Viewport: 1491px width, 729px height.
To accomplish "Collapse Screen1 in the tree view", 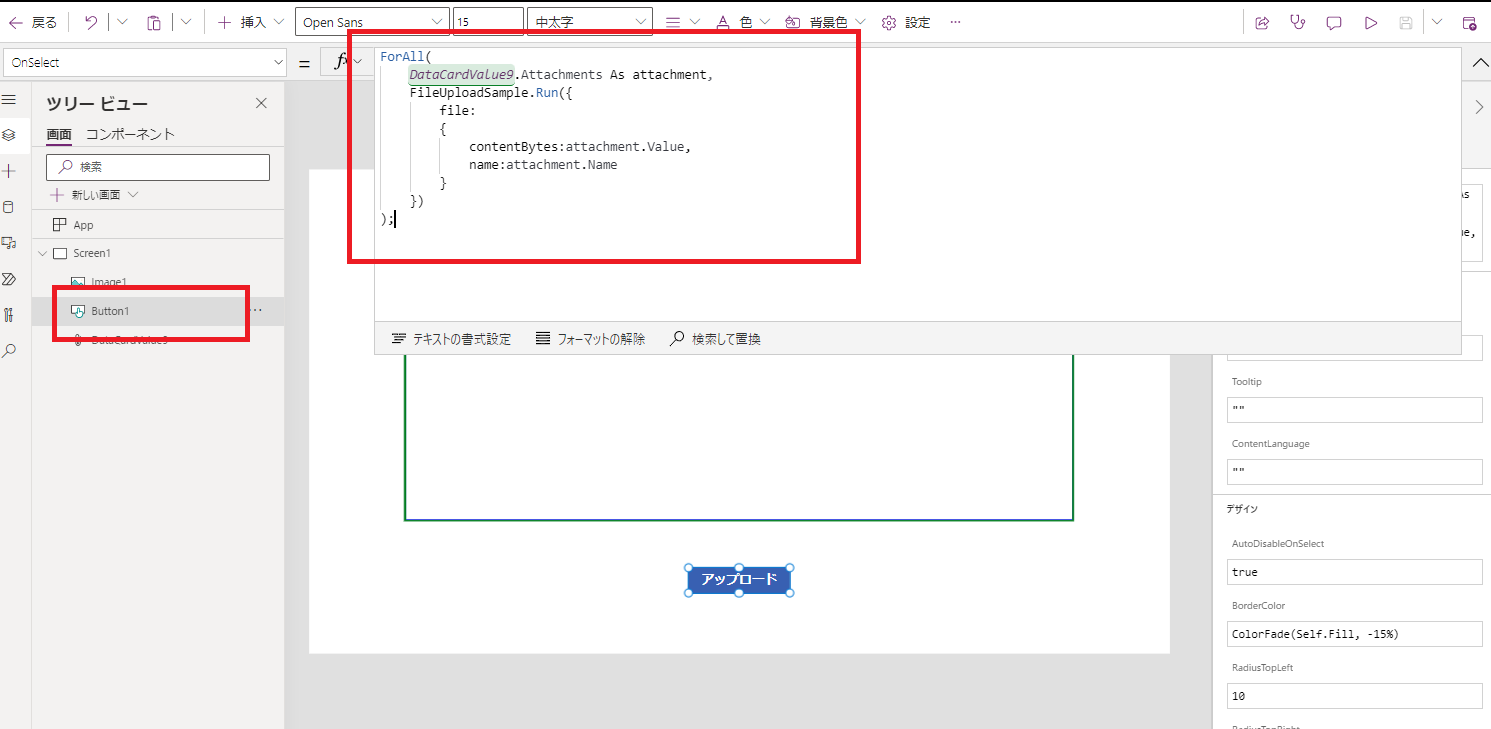I will [x=42, y=253].
